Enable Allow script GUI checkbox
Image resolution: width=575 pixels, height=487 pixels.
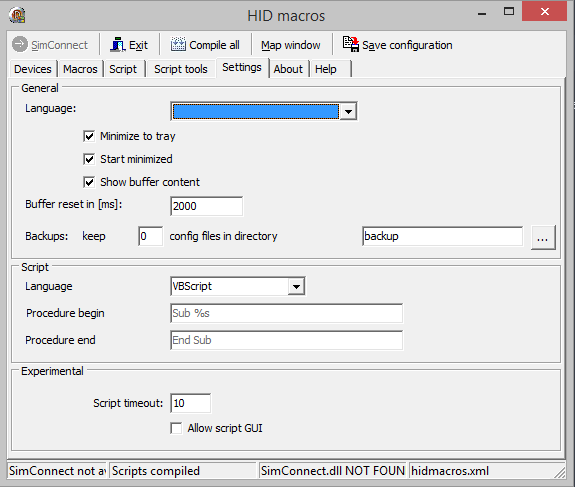pyautogui.click(x=176, y=428)
